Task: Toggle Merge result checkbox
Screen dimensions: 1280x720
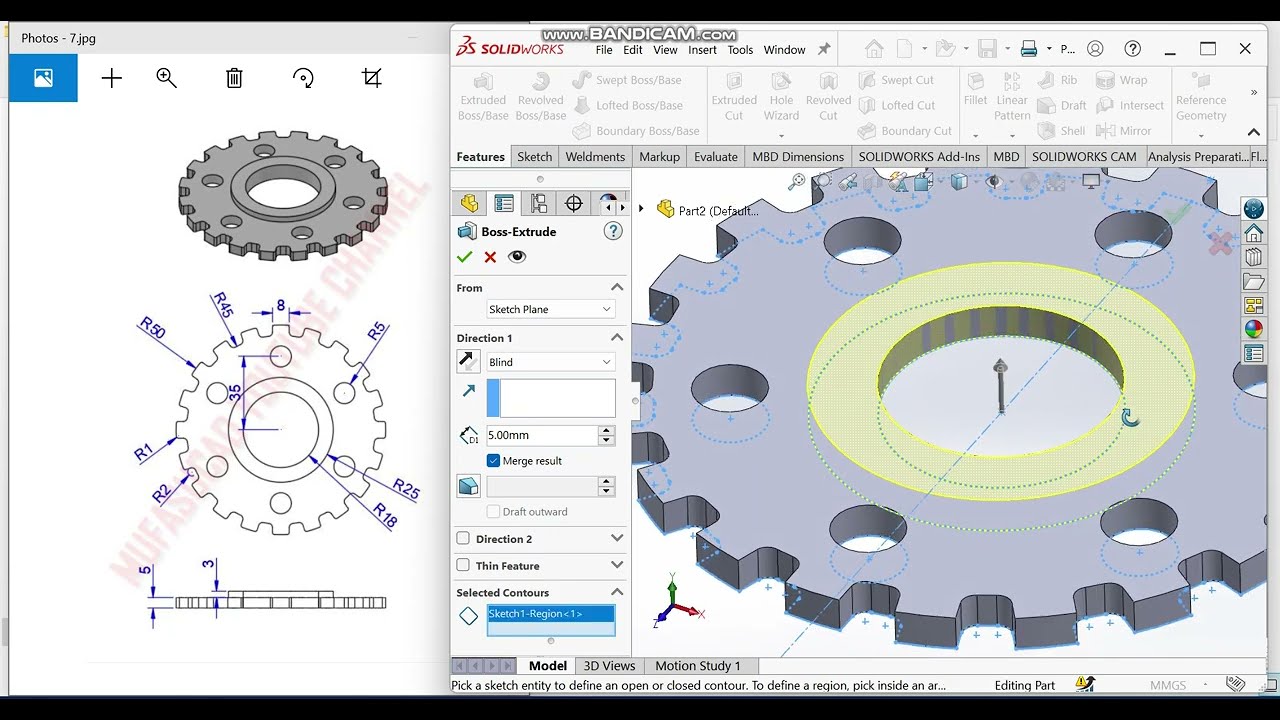Action: (493, 461)
